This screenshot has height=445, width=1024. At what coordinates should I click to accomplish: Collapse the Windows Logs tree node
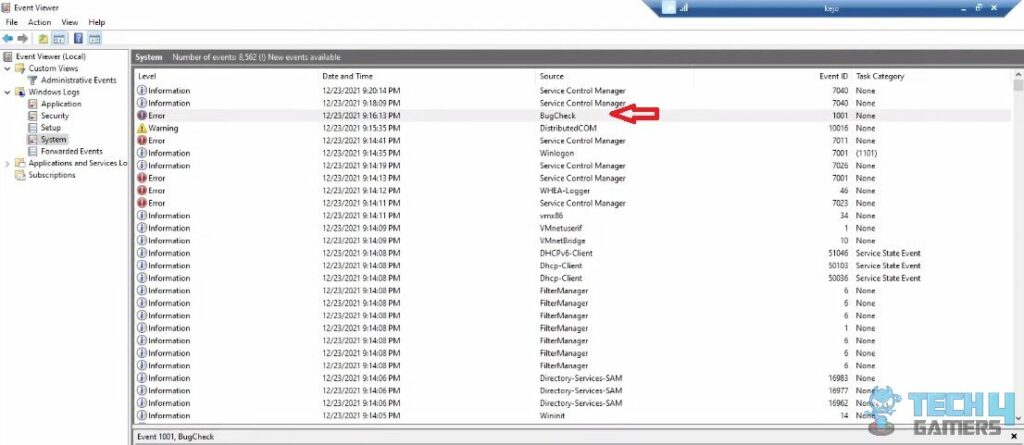pyautogui.click(x=8, y=92)
